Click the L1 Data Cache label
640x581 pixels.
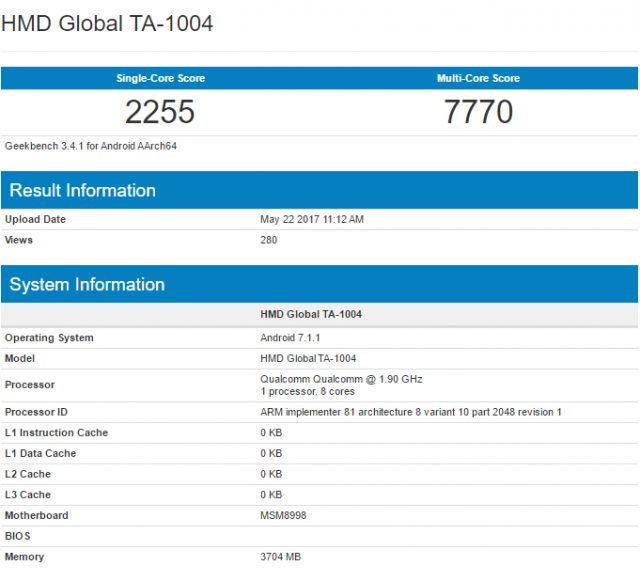point(40,454)
